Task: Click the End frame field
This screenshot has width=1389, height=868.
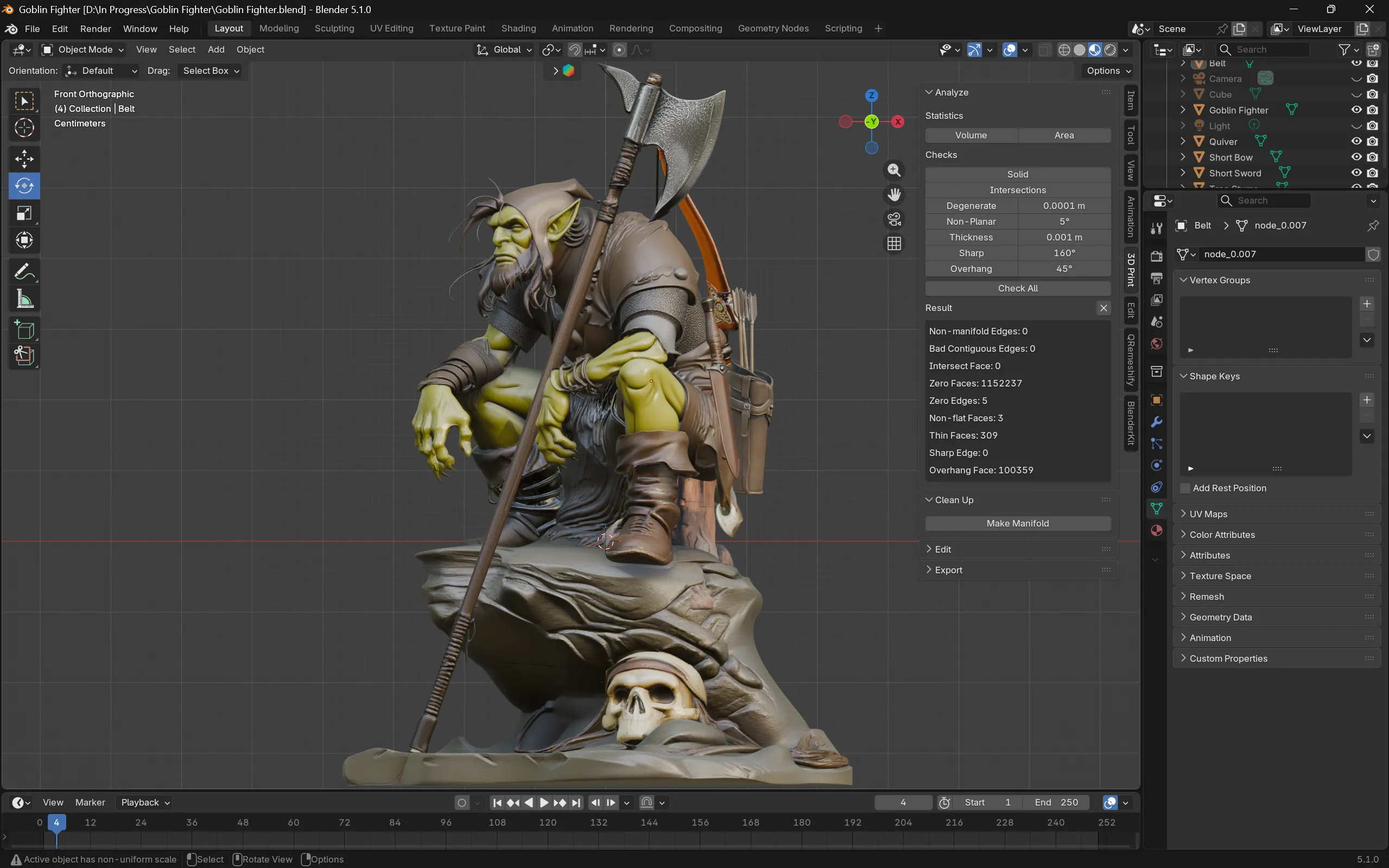Action: [x=1057, y=802]
